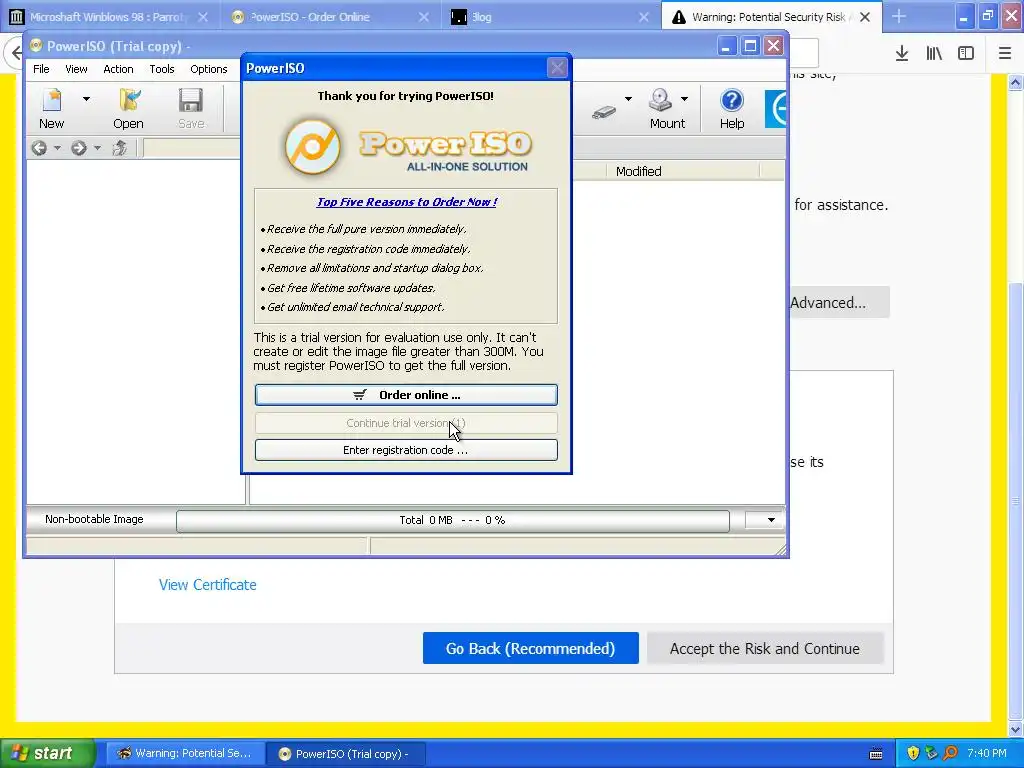Click the Save floppy disk icon
The height and width of the screenshot is (768, 1024).
click(x=191, y=101)
